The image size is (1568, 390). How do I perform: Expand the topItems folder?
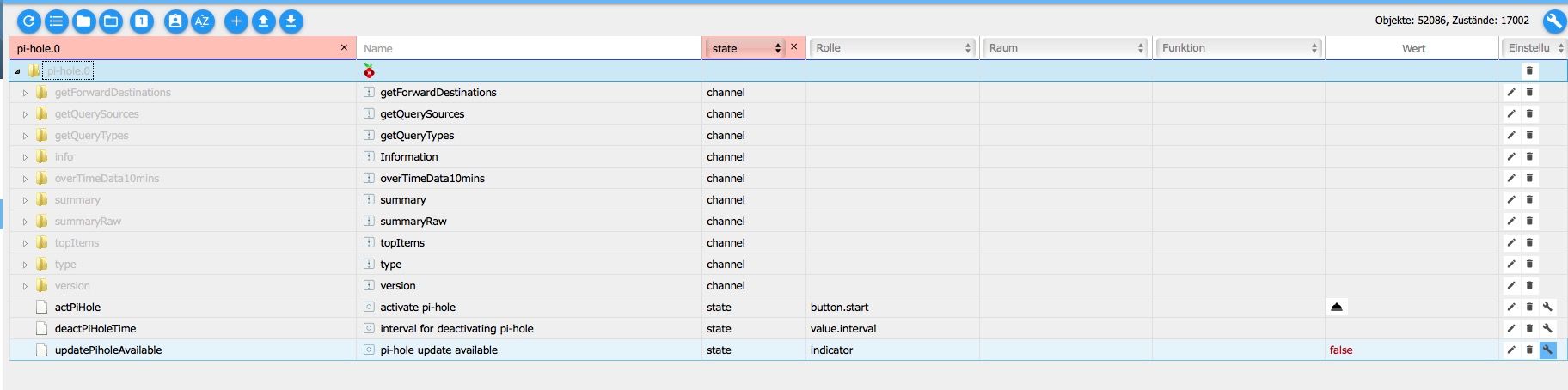pos(25,243)
